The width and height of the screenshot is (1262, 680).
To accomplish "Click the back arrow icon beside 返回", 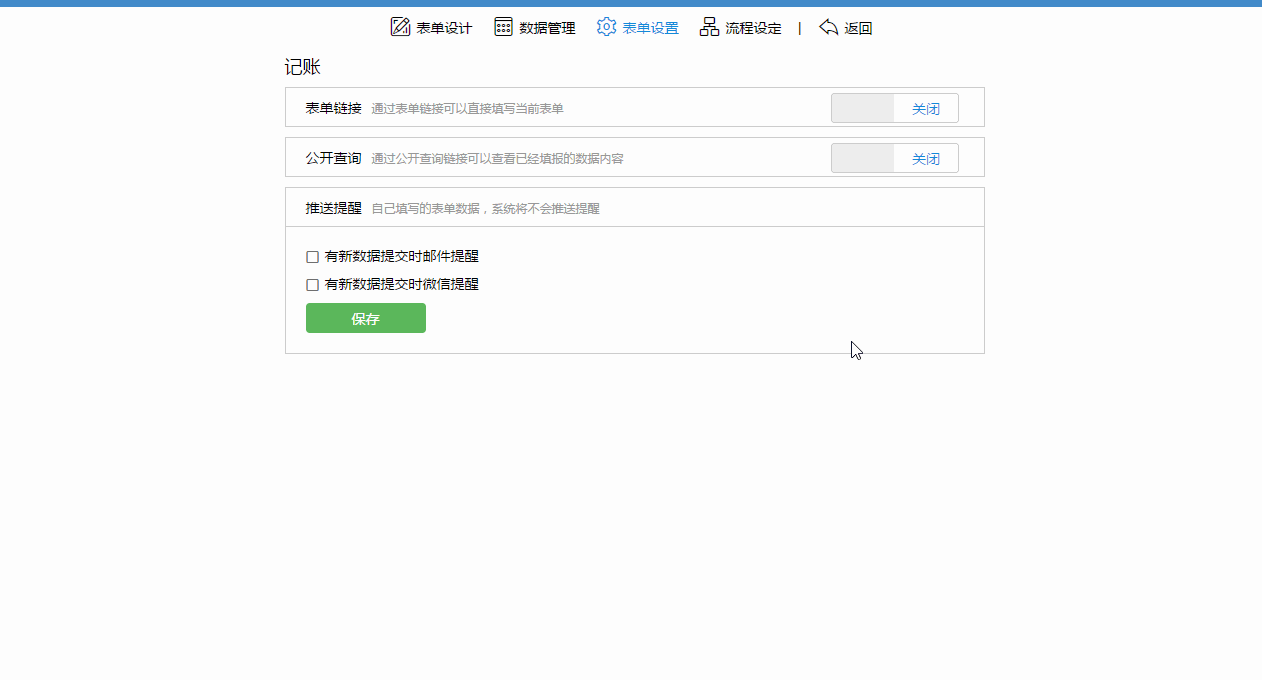I will (828, 27).
